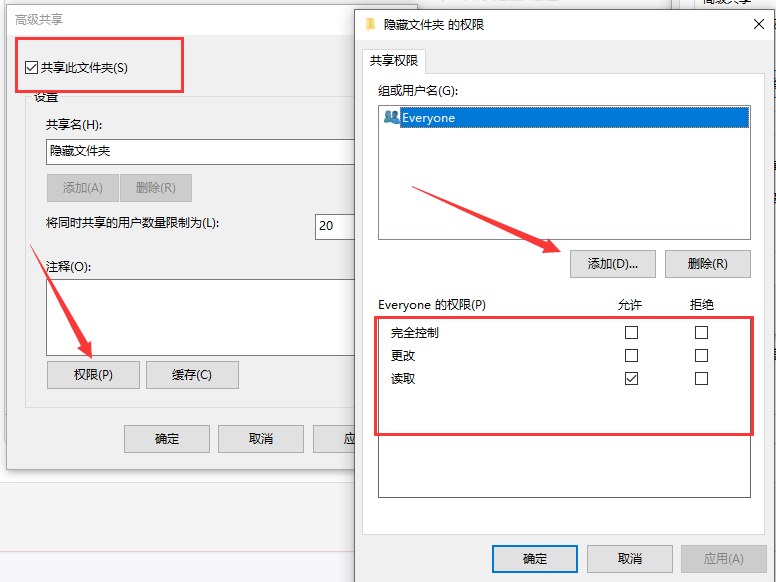
Task: Tick Deny checkbox for 读取 permission
Action: (701, 379)
